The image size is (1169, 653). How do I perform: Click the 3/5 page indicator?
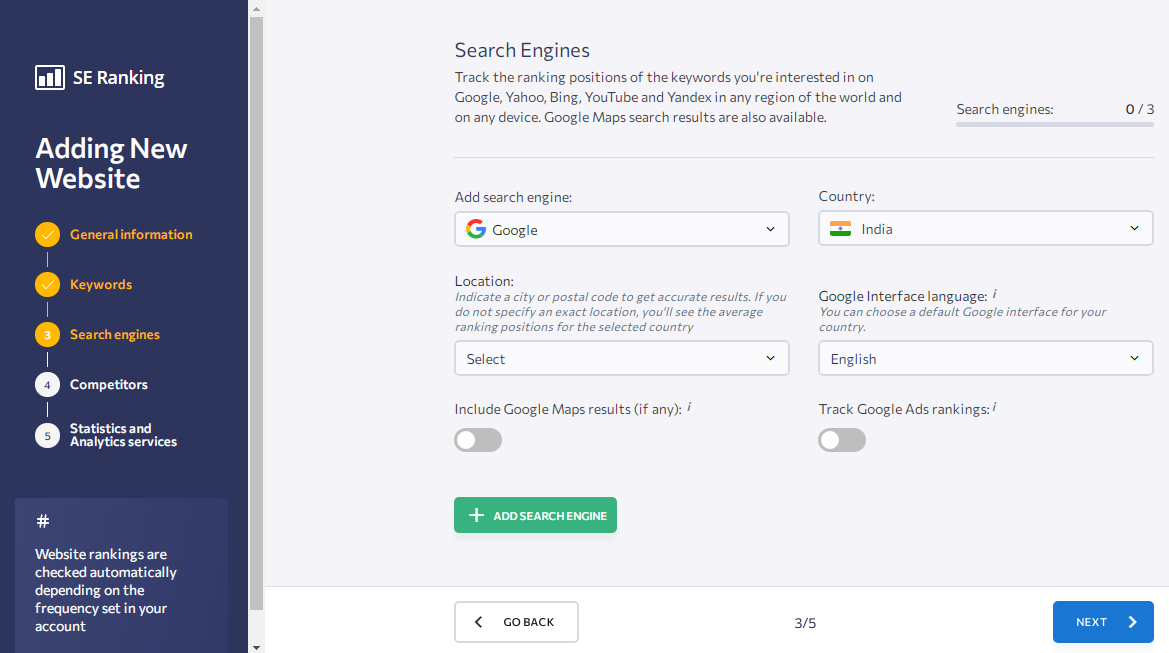pyautogui.click(x=805, y=623)
